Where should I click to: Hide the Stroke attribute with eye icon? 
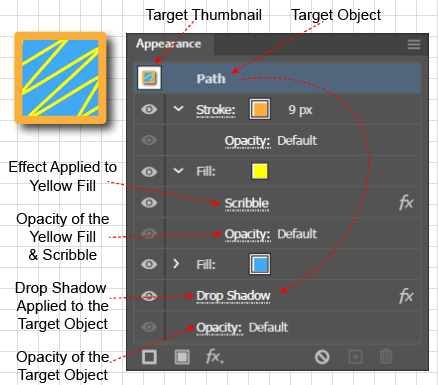(149, 109)
